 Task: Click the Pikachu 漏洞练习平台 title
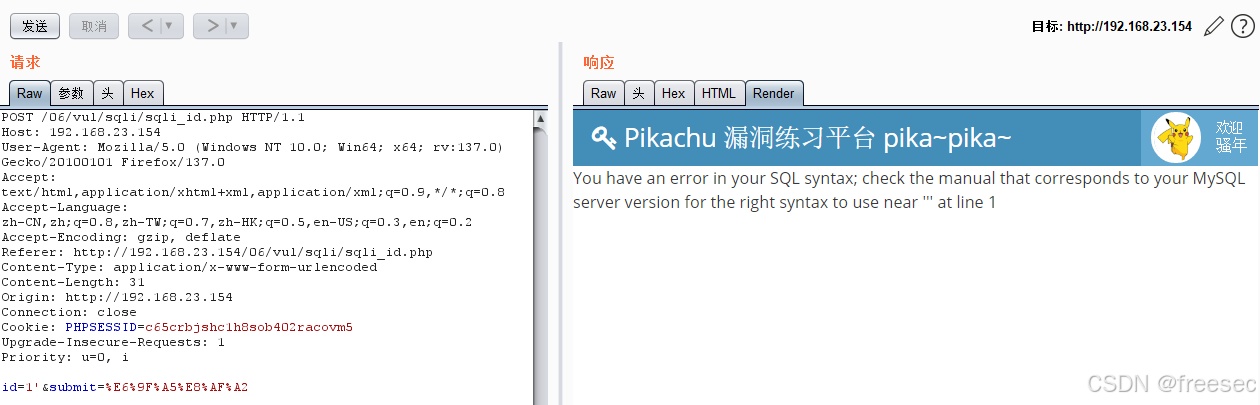tap(817, 138)
